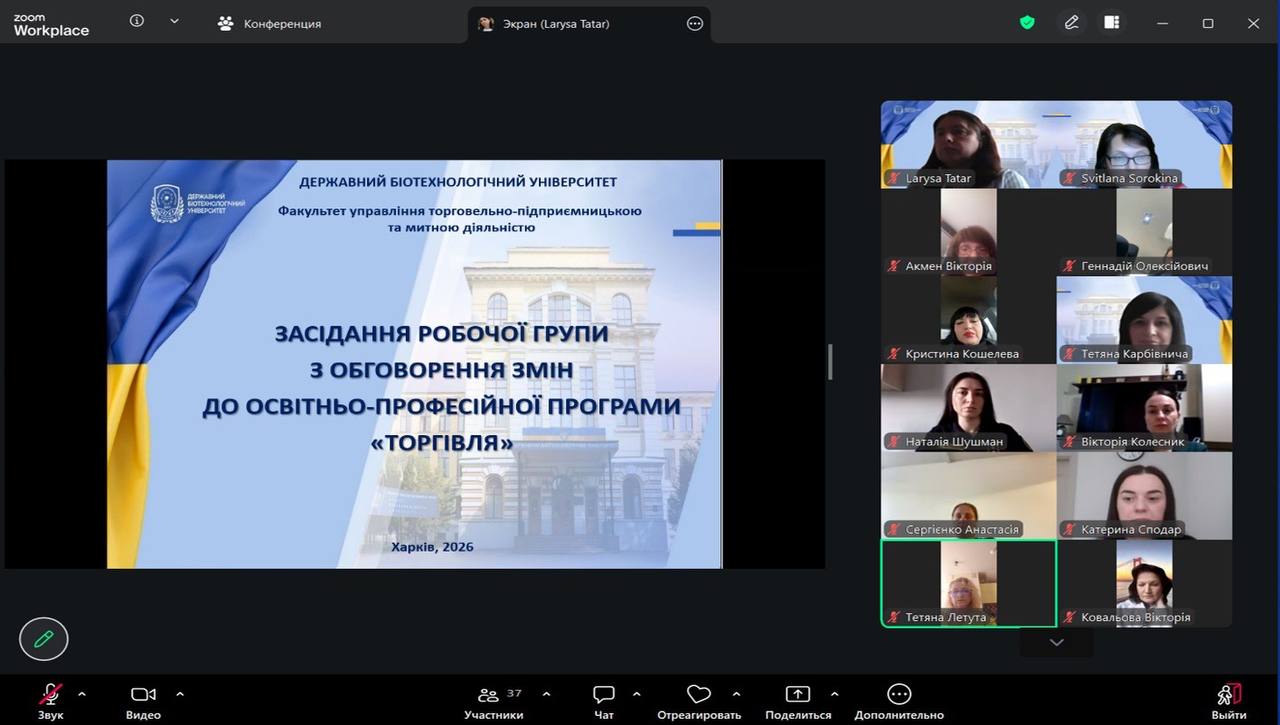Expand video options arrow next to Видео
The width and height of the screenshot is (1280, 725).
click(x=180, y=693)
